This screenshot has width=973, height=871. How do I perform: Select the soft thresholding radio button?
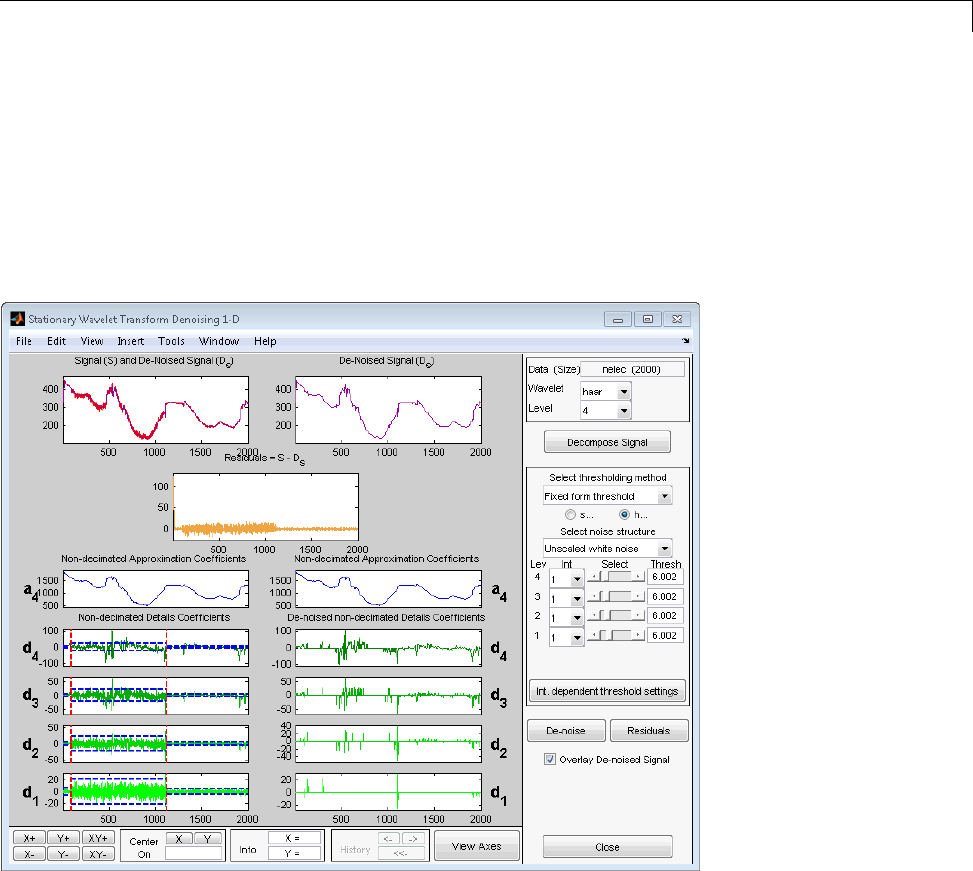pyautogui.click(x=572, y=514)
